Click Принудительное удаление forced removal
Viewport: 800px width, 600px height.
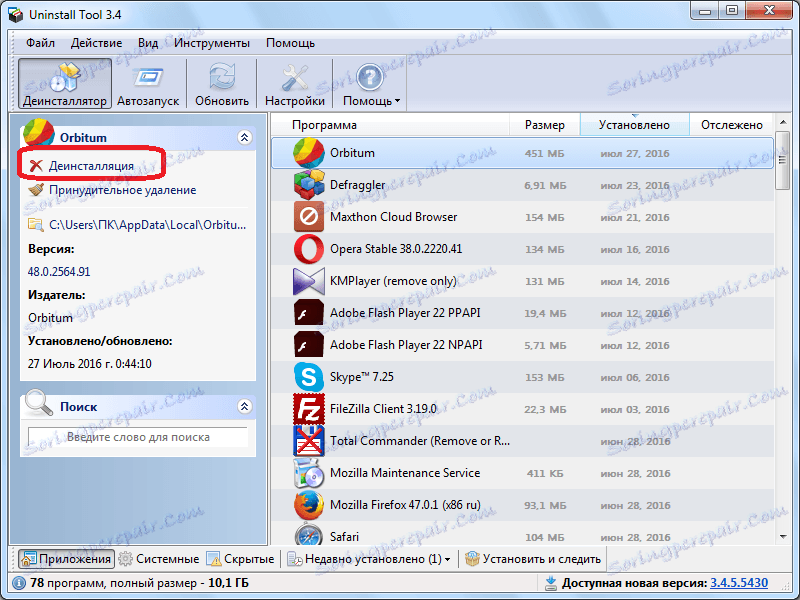[122, 190]
